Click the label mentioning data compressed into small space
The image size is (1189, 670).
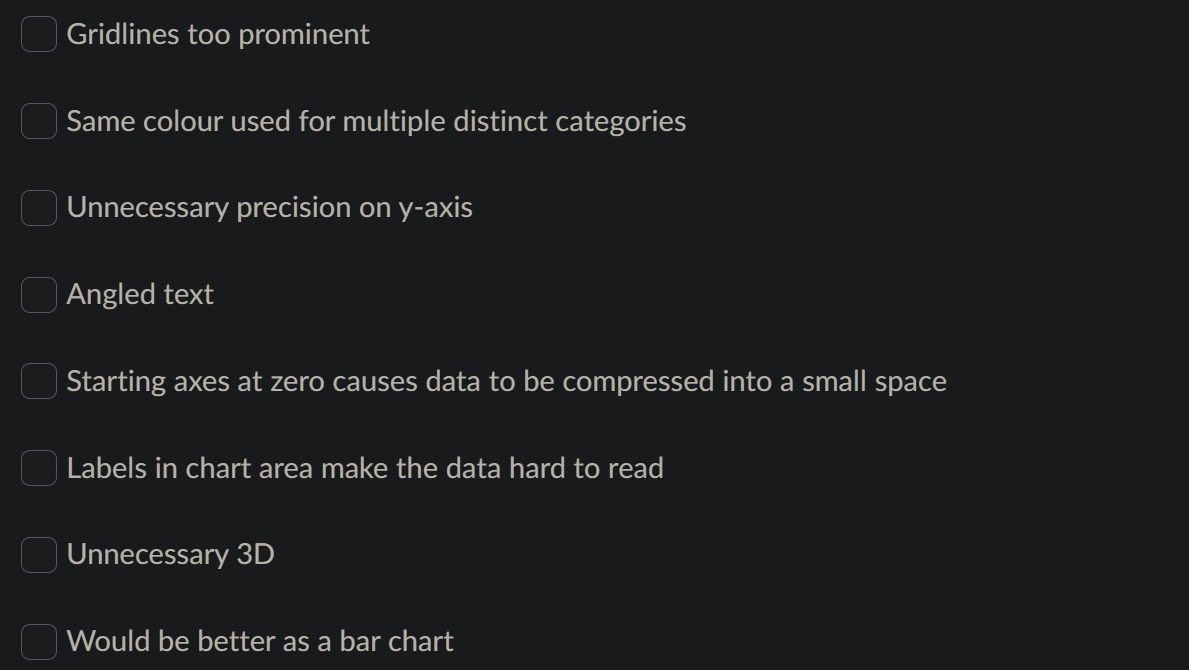coord(506,381)
